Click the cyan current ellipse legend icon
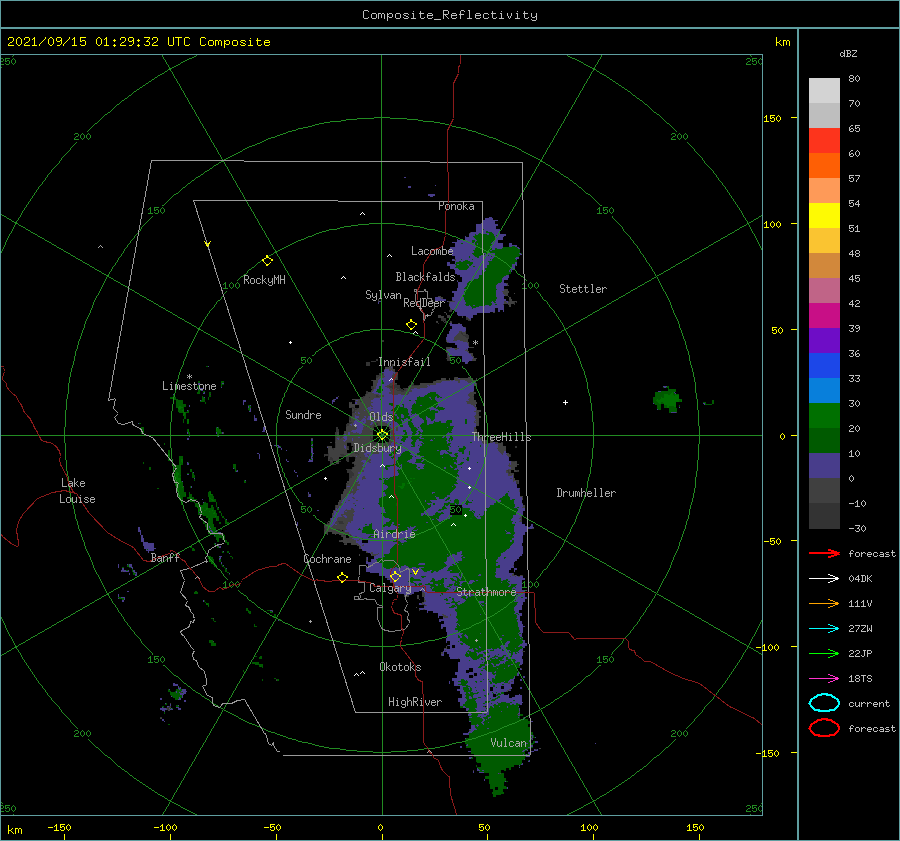900x841 pixels. [x=824, y=703]
